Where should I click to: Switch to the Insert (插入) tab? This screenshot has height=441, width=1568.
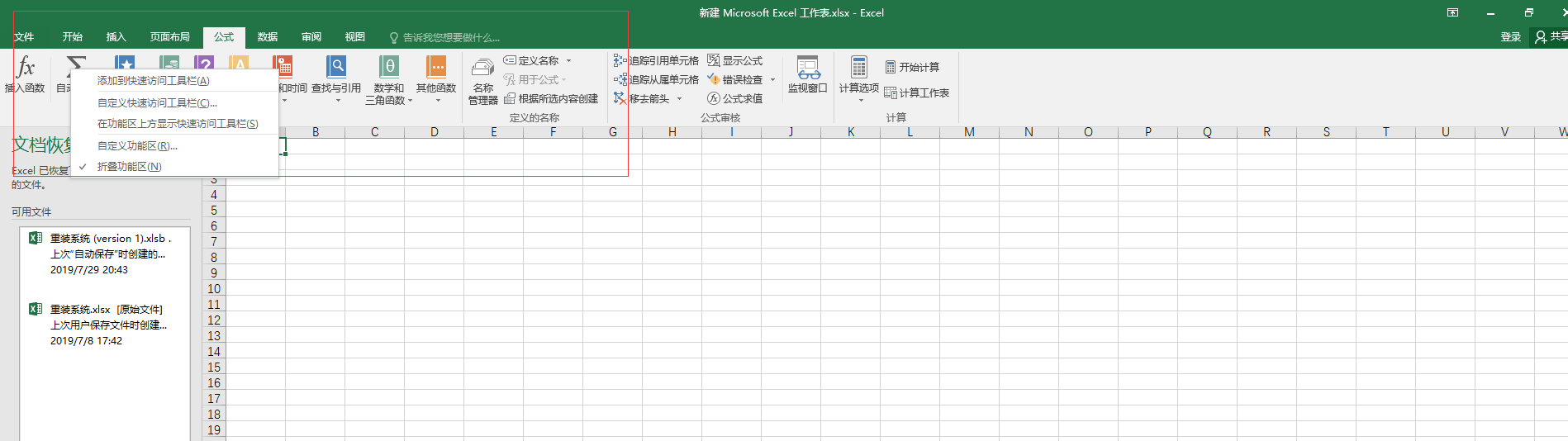tap(116, 36)
